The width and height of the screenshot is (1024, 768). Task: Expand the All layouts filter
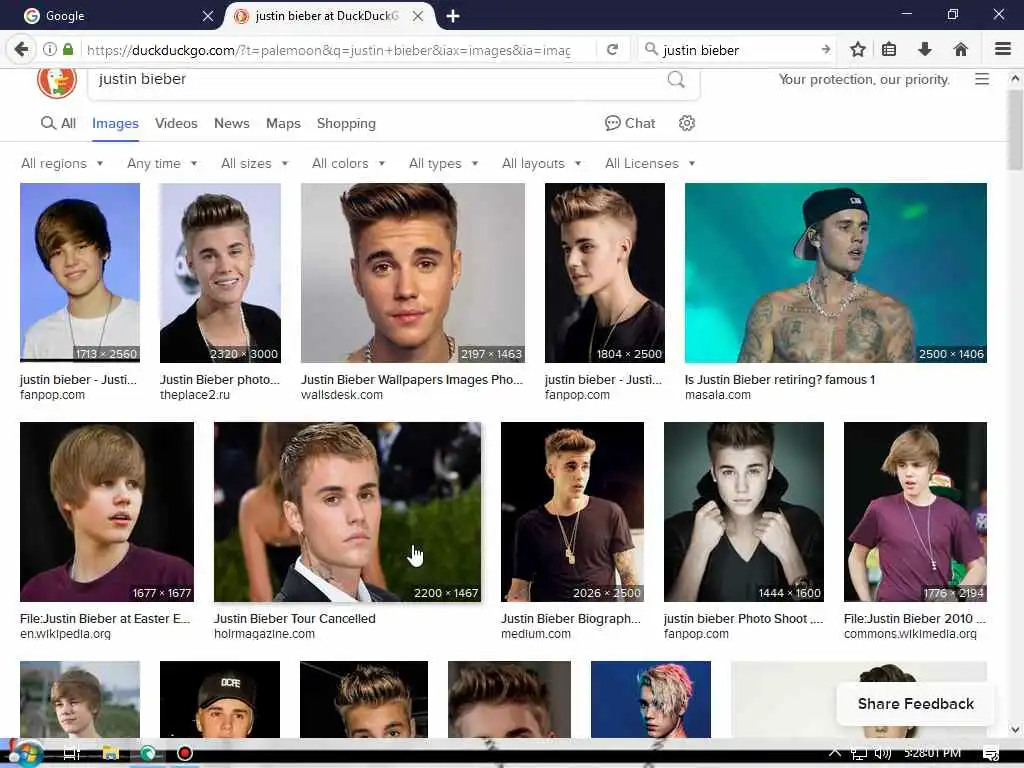541,164
